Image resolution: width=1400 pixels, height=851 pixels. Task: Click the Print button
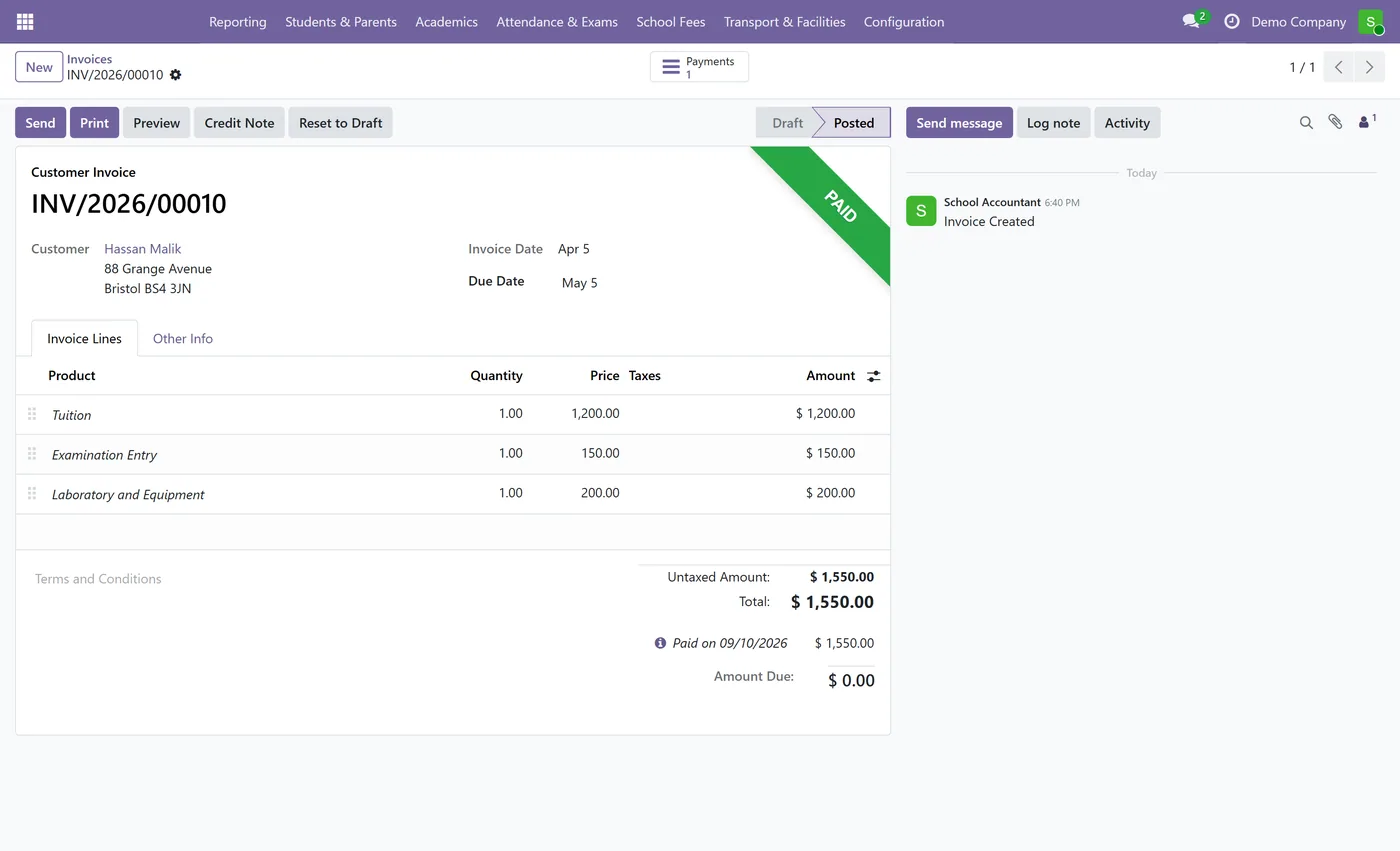[x=94, y=123]
